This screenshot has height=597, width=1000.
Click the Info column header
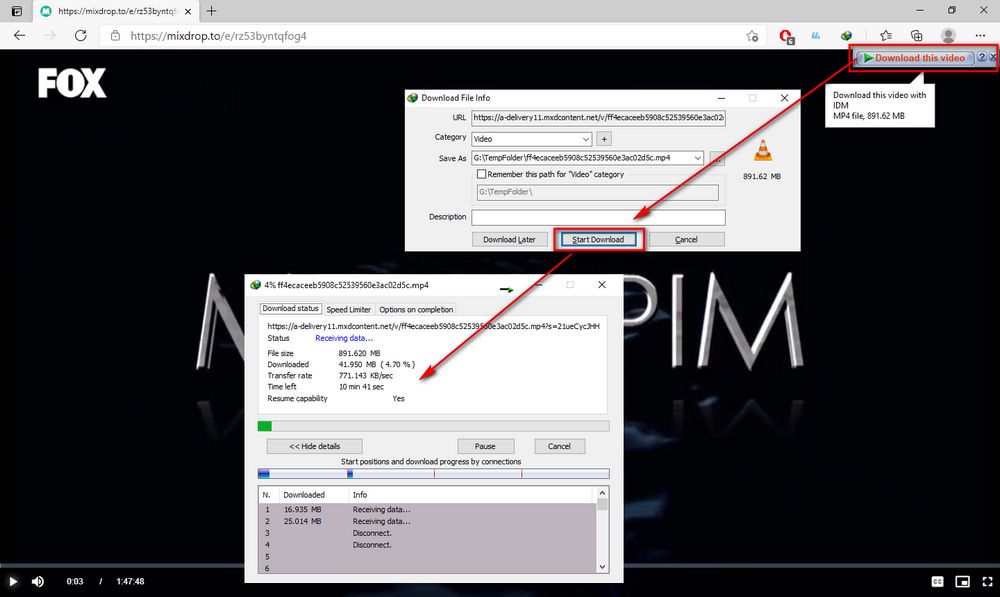360,494
